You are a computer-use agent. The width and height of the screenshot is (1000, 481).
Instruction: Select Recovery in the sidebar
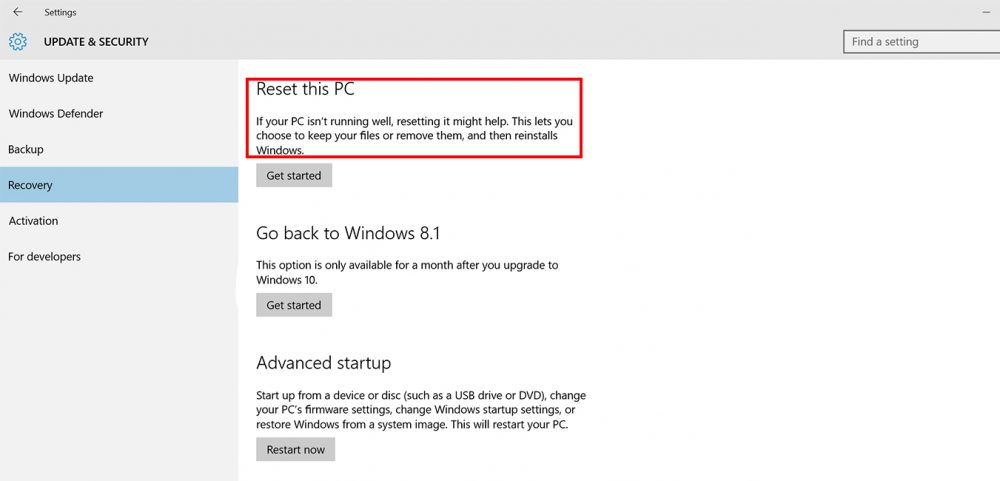point(30,185)
